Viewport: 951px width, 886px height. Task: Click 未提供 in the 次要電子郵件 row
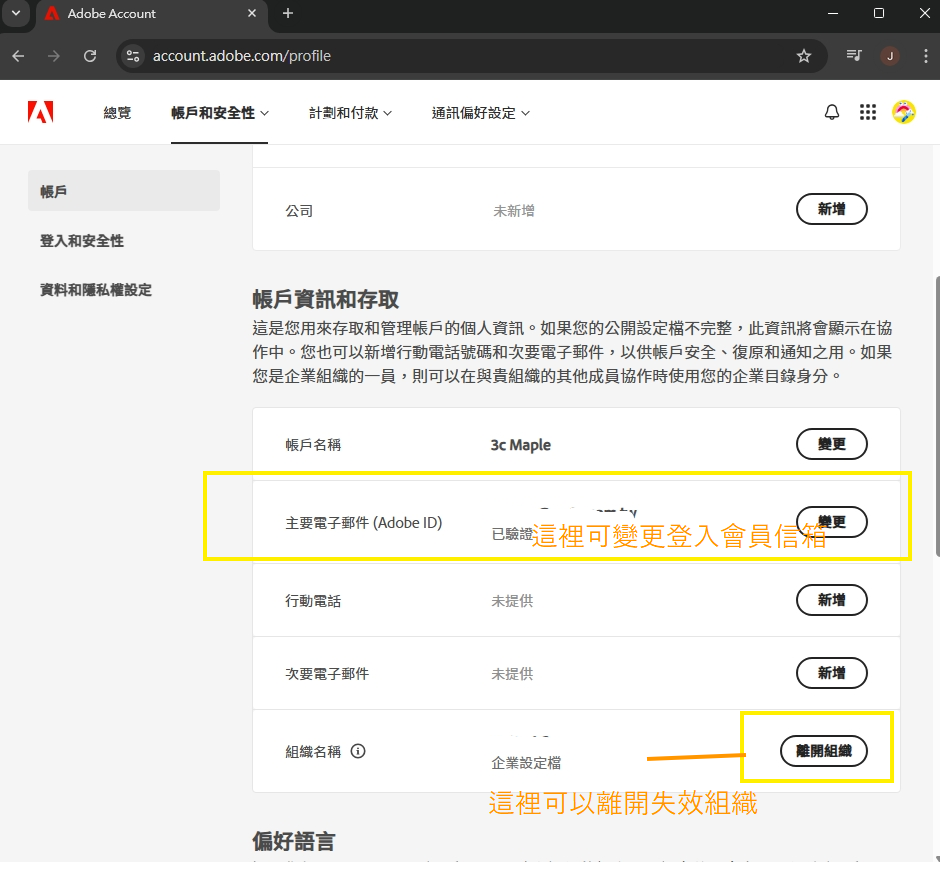click(x=512, y=674)
